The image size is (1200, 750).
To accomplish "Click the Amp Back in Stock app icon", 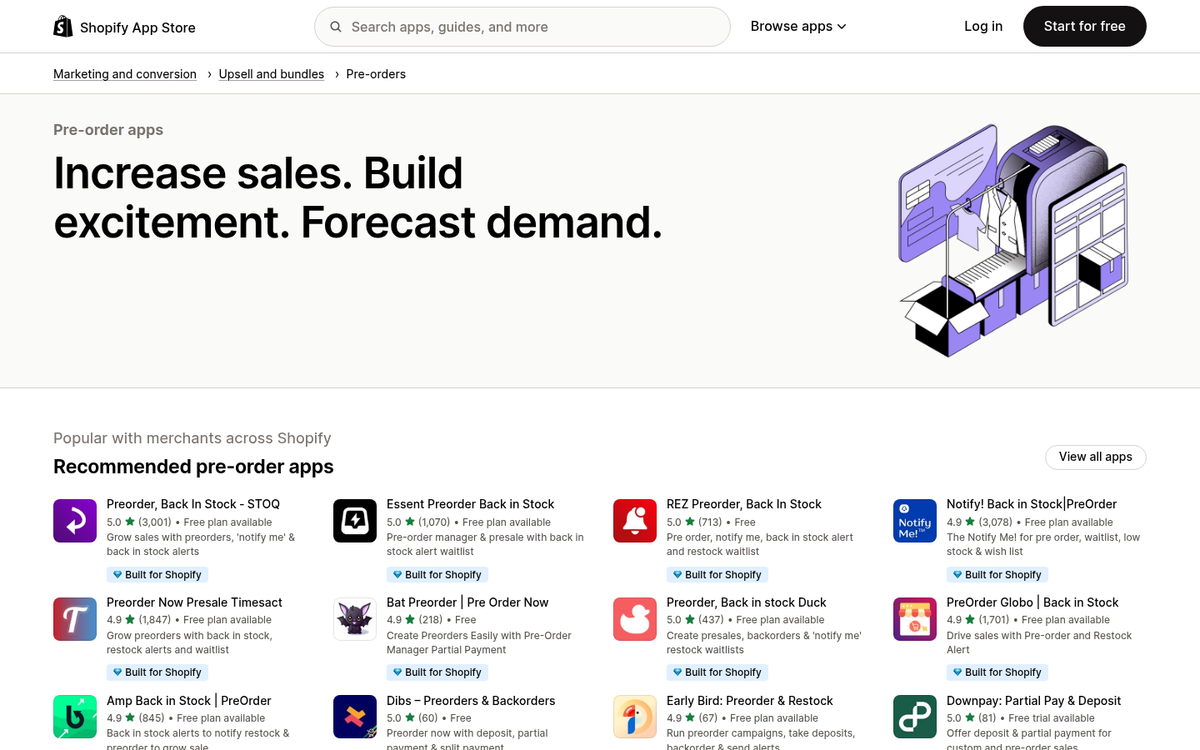I will pyautogui.click(x=75, y=716).
